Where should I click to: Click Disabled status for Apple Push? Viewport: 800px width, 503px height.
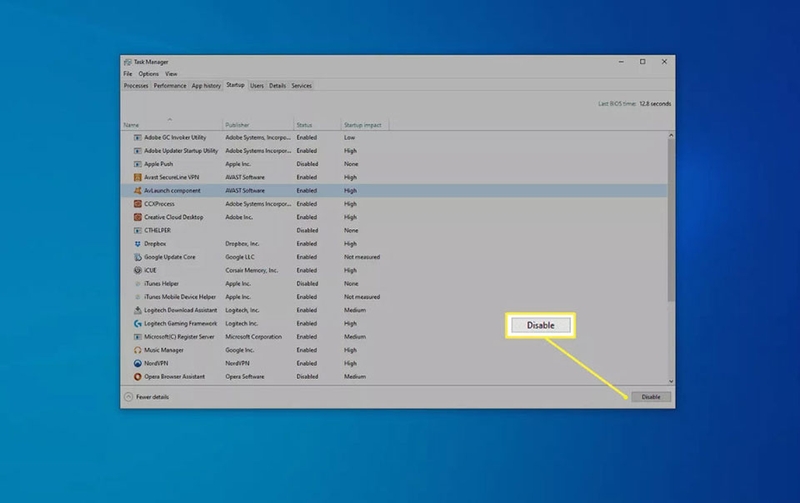click(307, 164)
